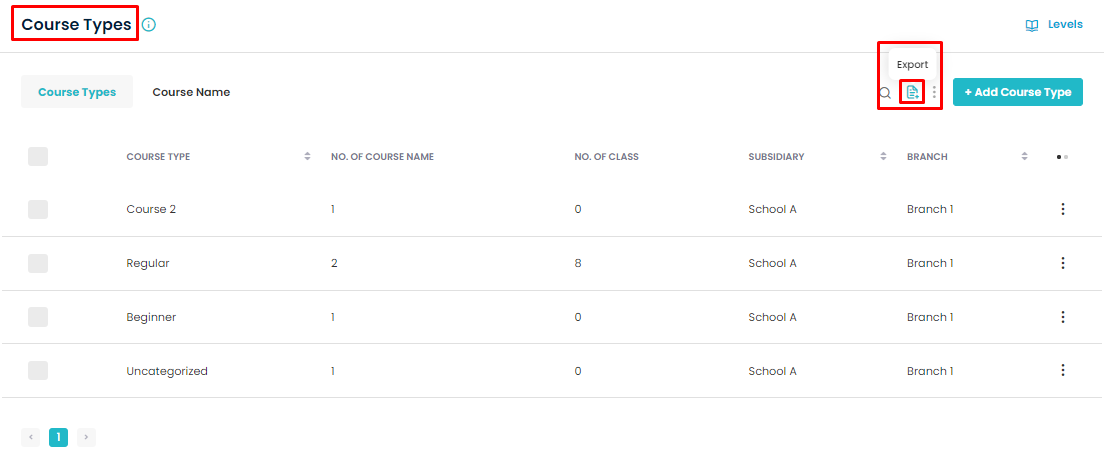This screenshot has width=1104, height=460.
Task: Open the more options dots beside Export
Action: [x=934, y=92]
